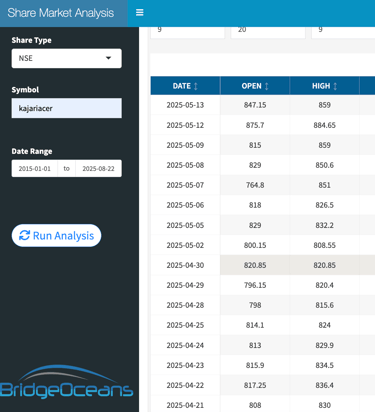The height and width of the screenshot is (412, 375).
Task: Click open value 764.8
Action: (255, 185)
